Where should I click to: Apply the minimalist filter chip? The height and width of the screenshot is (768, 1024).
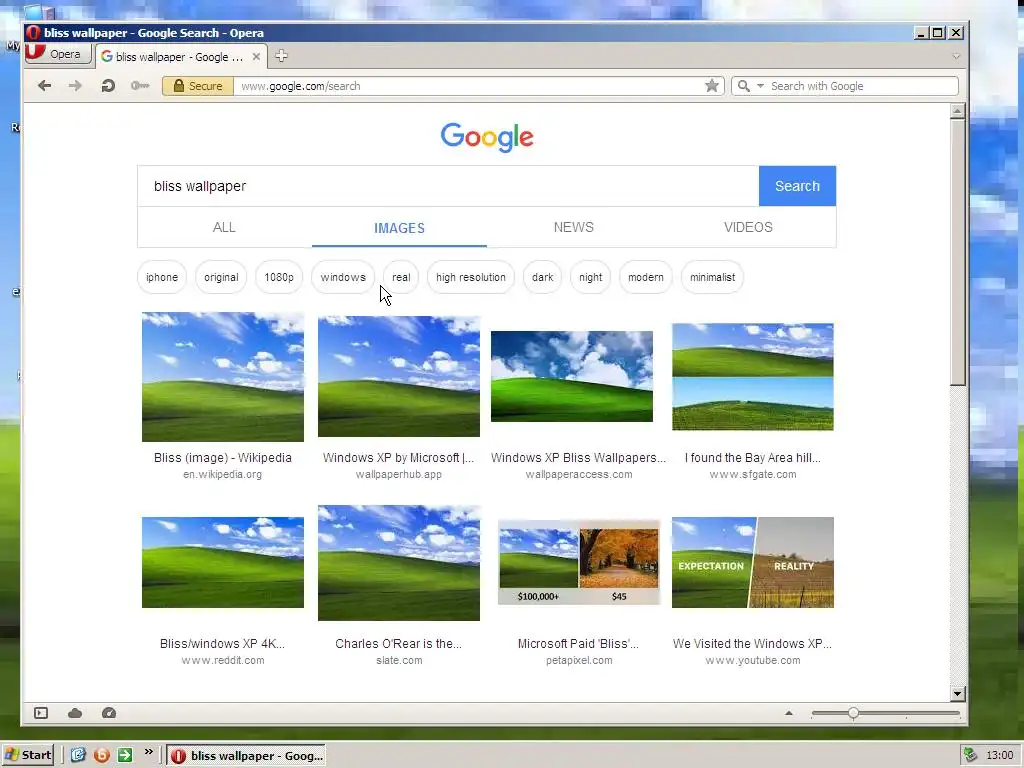(712, 277)
